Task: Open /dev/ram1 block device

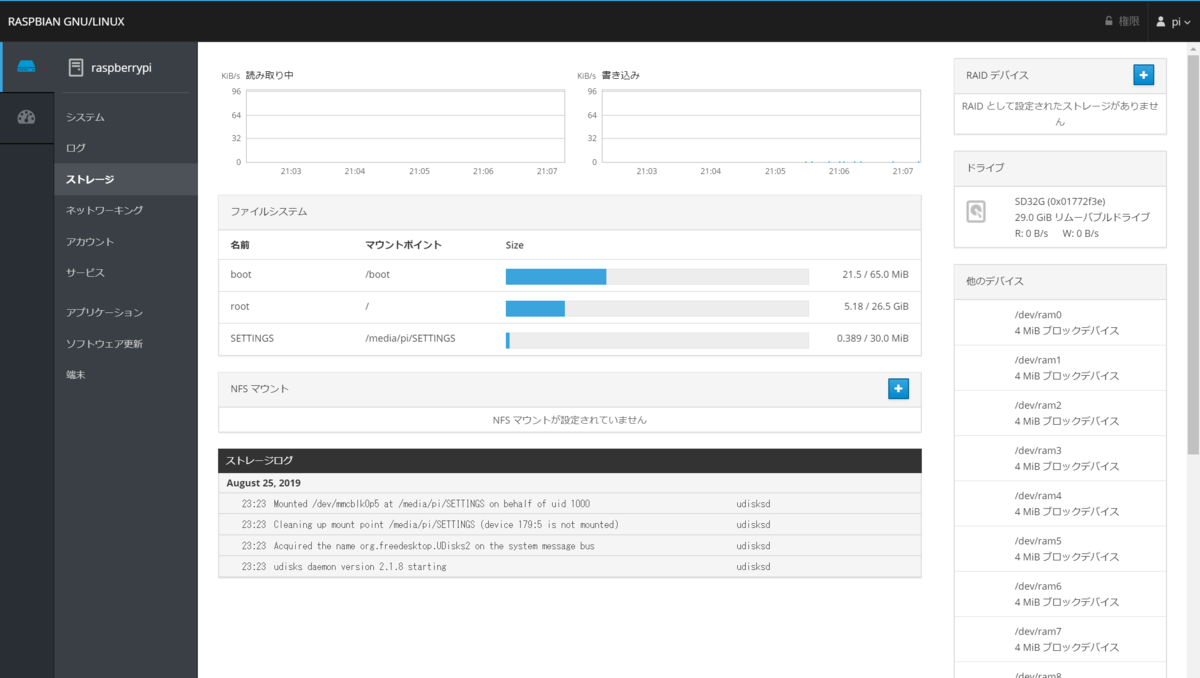Action: 1060,368
